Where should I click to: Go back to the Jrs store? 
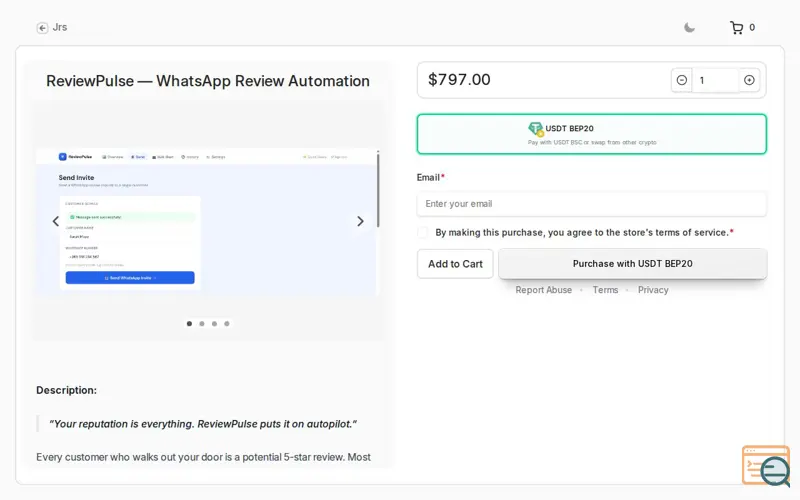click(x=52, y=28)
